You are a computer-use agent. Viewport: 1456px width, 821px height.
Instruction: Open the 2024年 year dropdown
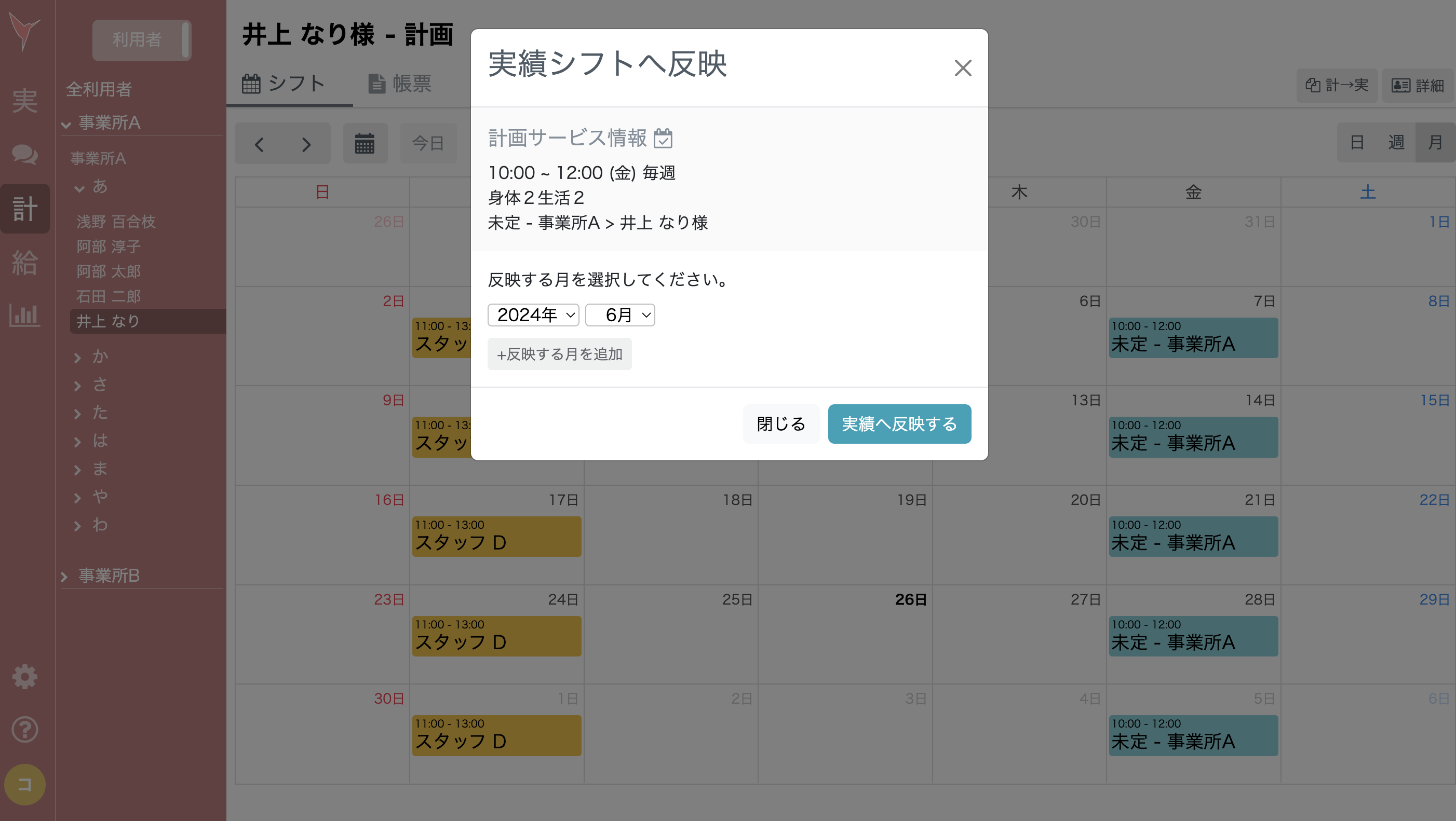coord(533,314)
